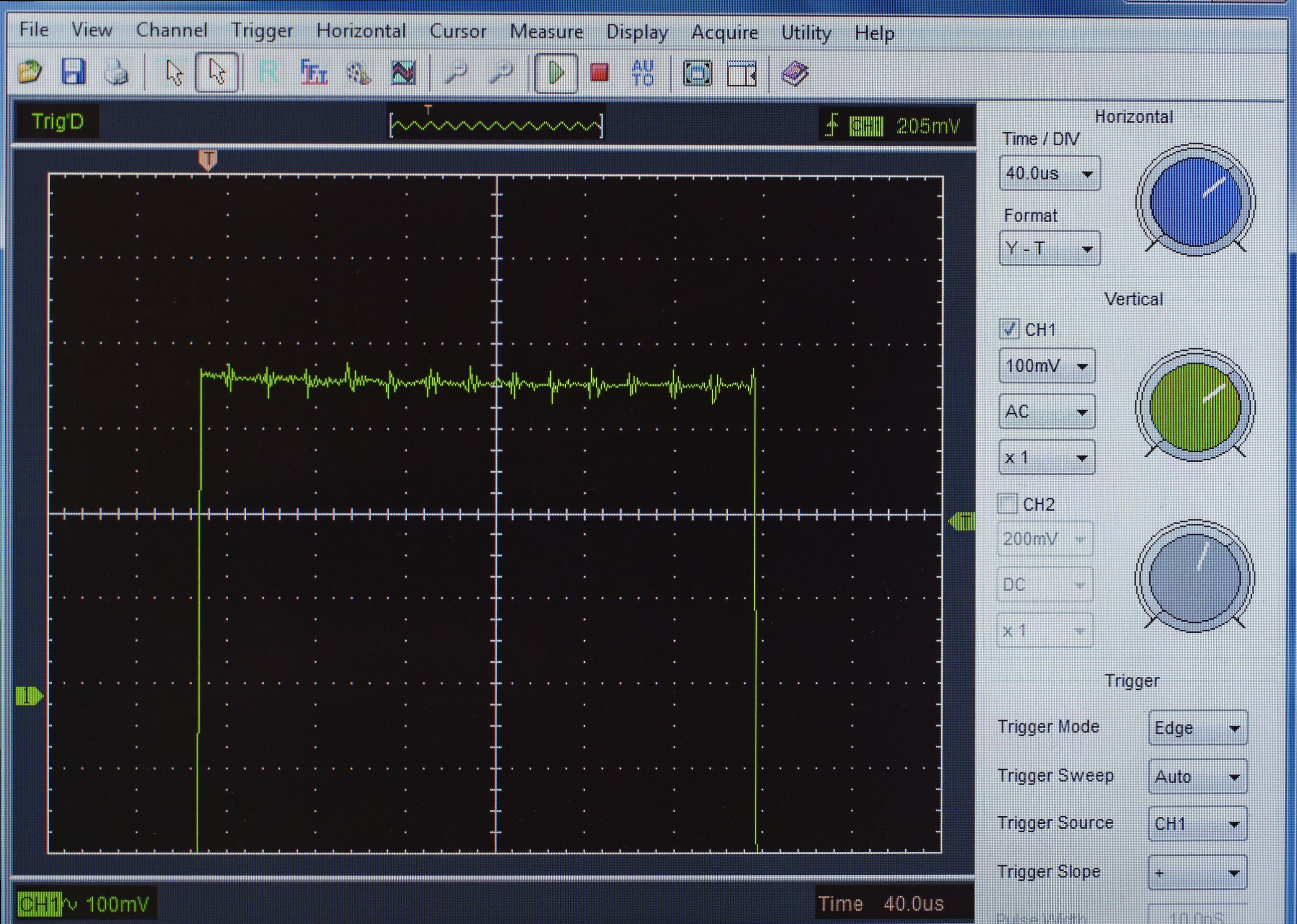Open the Trigger menu
The width and height of the screenshot is (1297, 924).
pyautogui.click(x=262, y=31)
